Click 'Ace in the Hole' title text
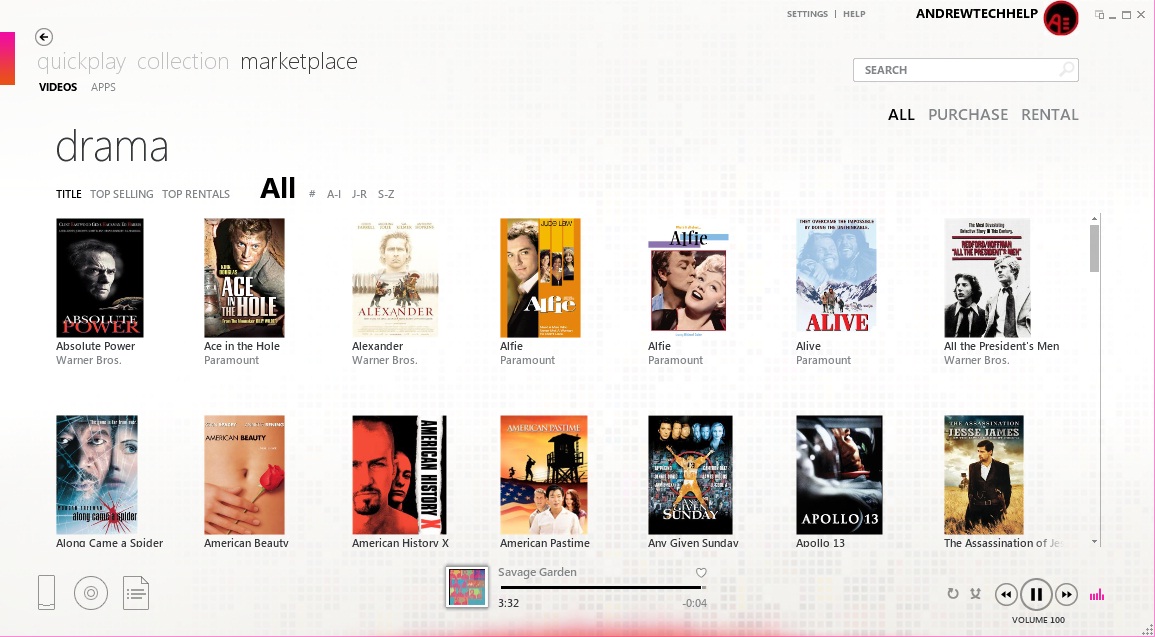The width and height of the screenshot is (1155, 637). point(242,346)
